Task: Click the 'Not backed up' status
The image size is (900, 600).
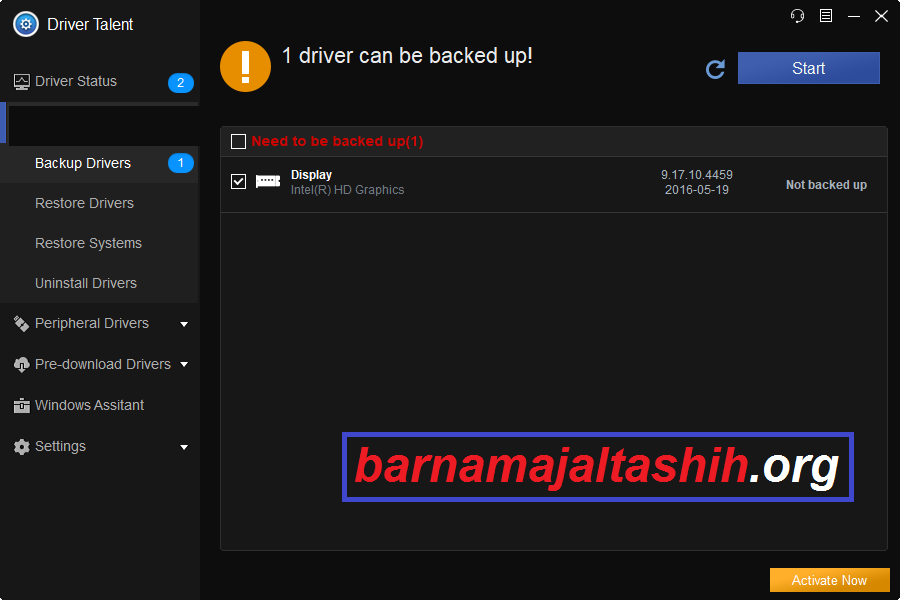Action: 827,185
